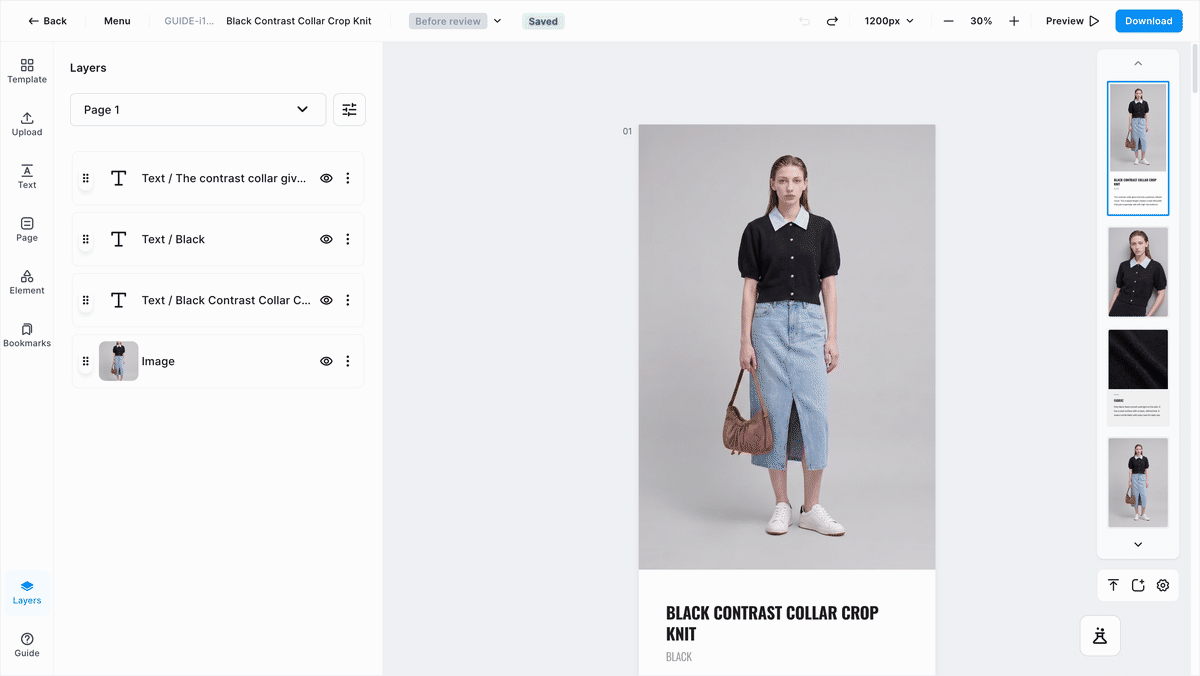Open more options for Text / Black layer

[348, 239]
